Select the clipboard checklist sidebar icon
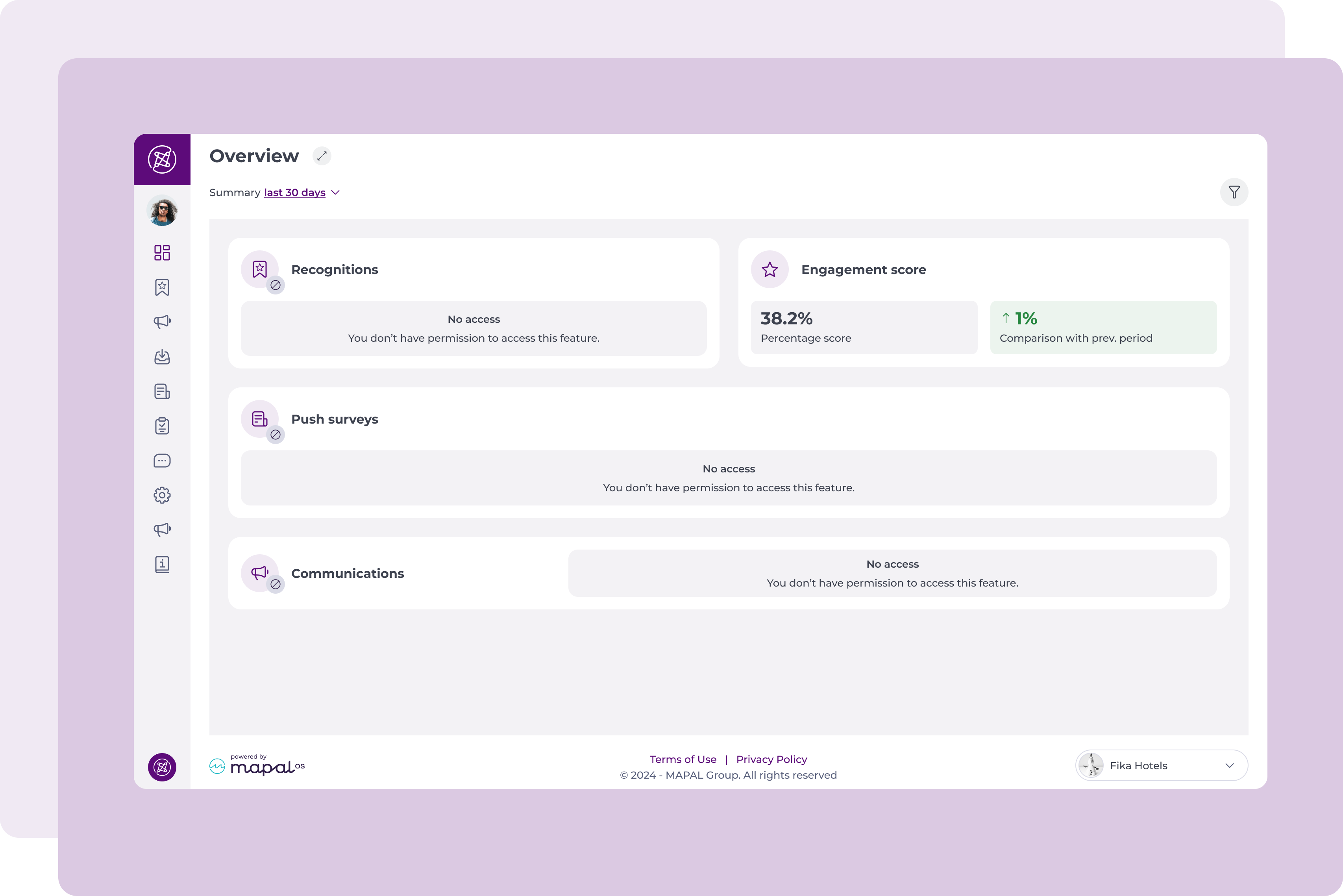The width and height of the screenshot is (1343, 896). (x=162, y=426)
